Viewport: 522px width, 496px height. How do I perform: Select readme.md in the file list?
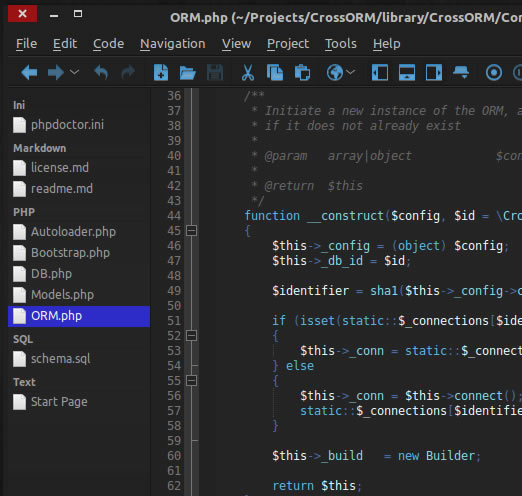coord(79,189)
